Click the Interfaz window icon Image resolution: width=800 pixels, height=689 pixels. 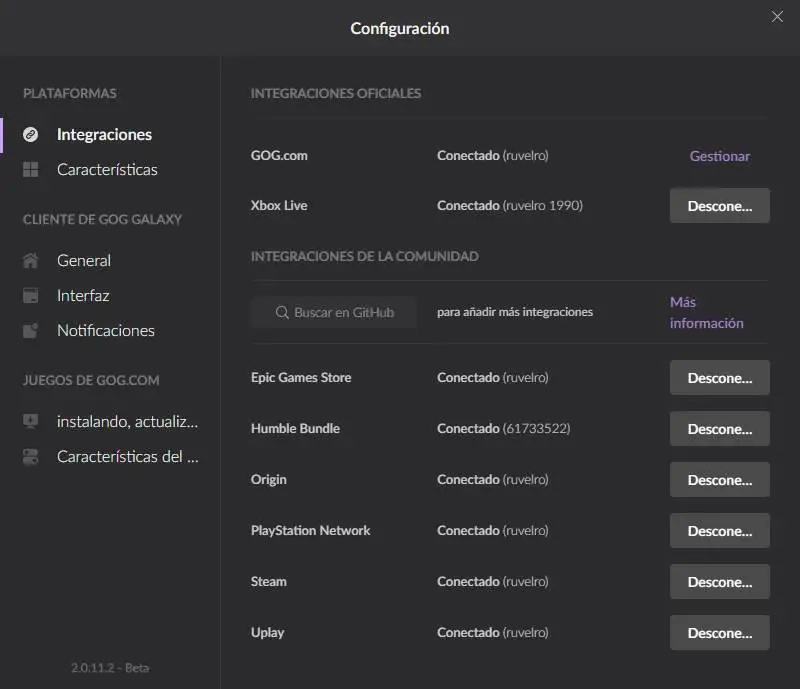(31, 296)
